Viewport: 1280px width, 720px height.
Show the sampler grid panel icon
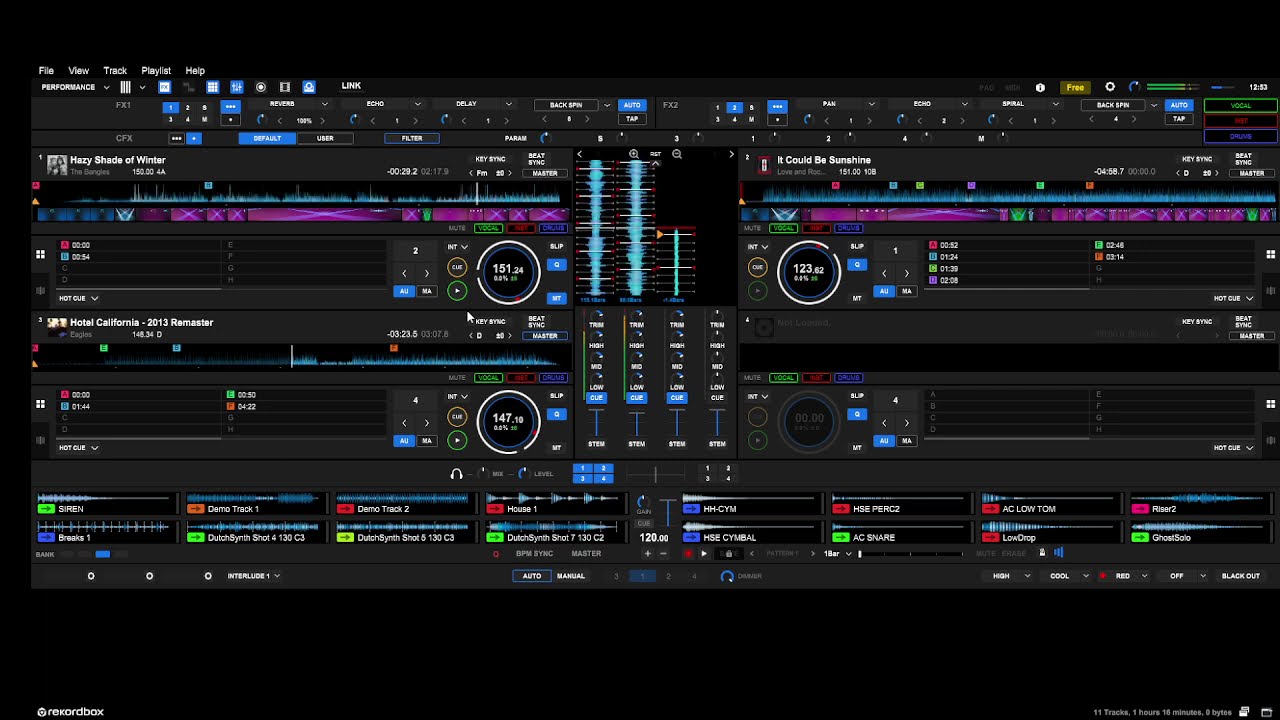(x=212, y=87)
